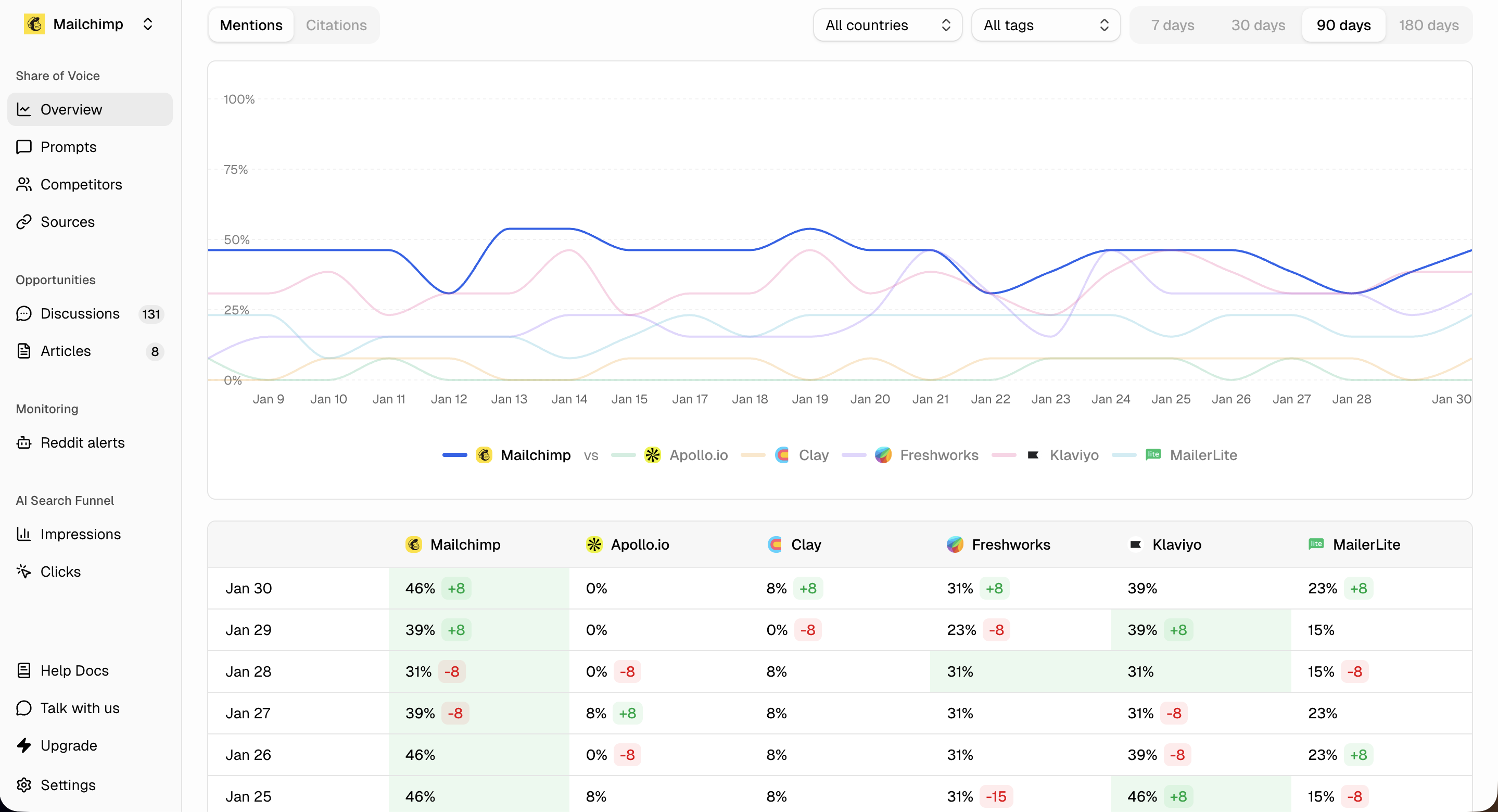Expand the All tags selector

click(x=1045, y=24)
